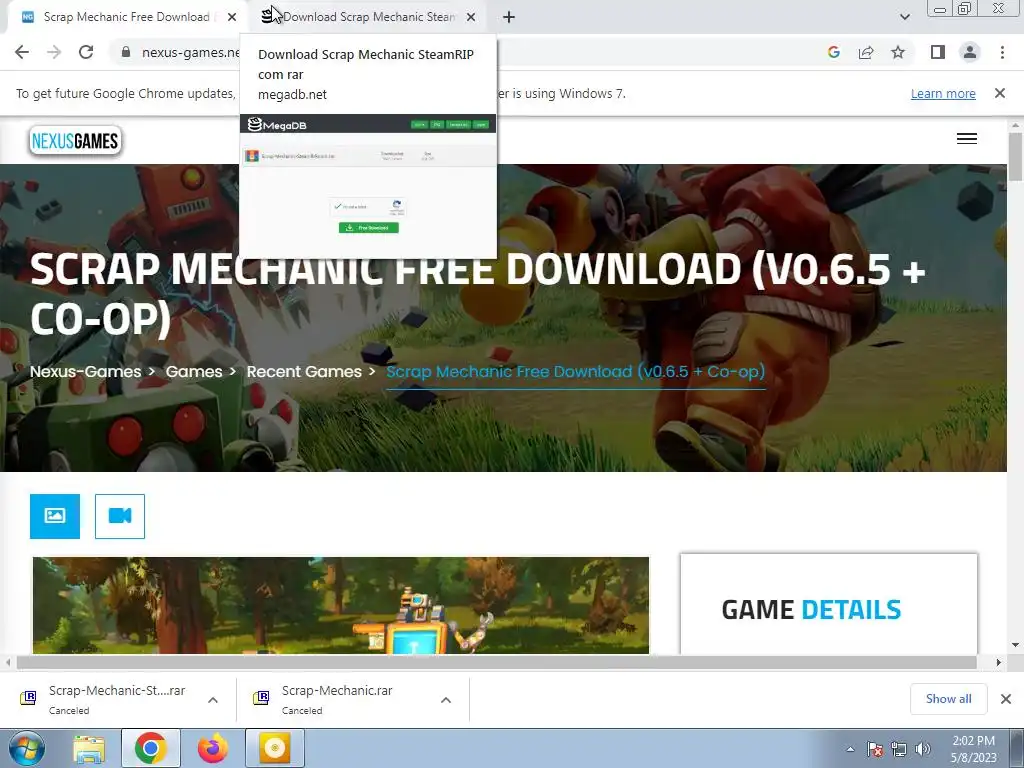Select the video camera icon button

click(120, 516)
